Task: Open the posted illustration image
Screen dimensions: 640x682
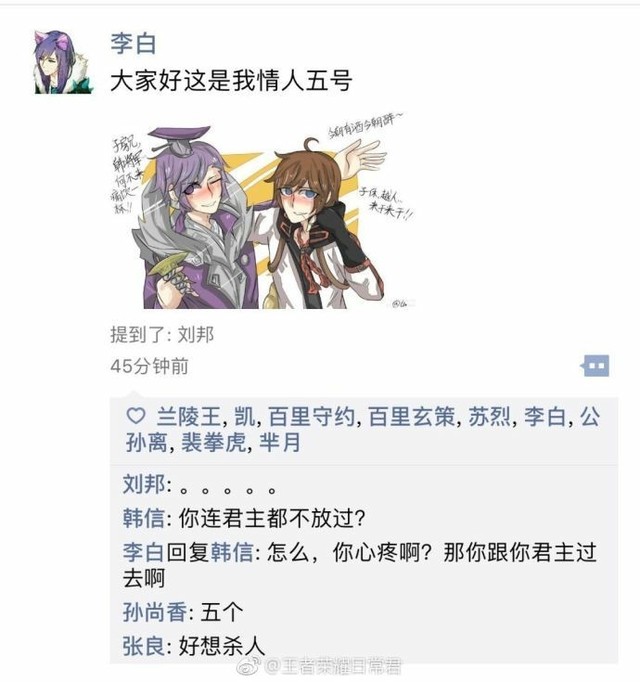Action: 262,211
